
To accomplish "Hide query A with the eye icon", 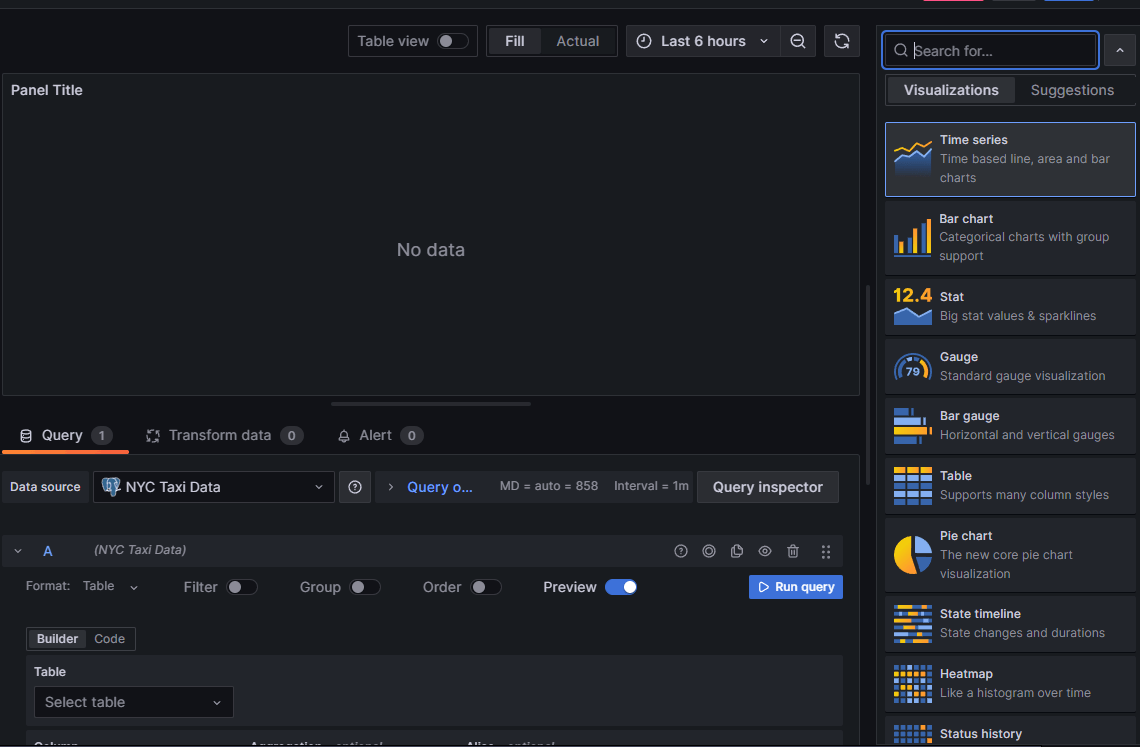I will point(765,551).
